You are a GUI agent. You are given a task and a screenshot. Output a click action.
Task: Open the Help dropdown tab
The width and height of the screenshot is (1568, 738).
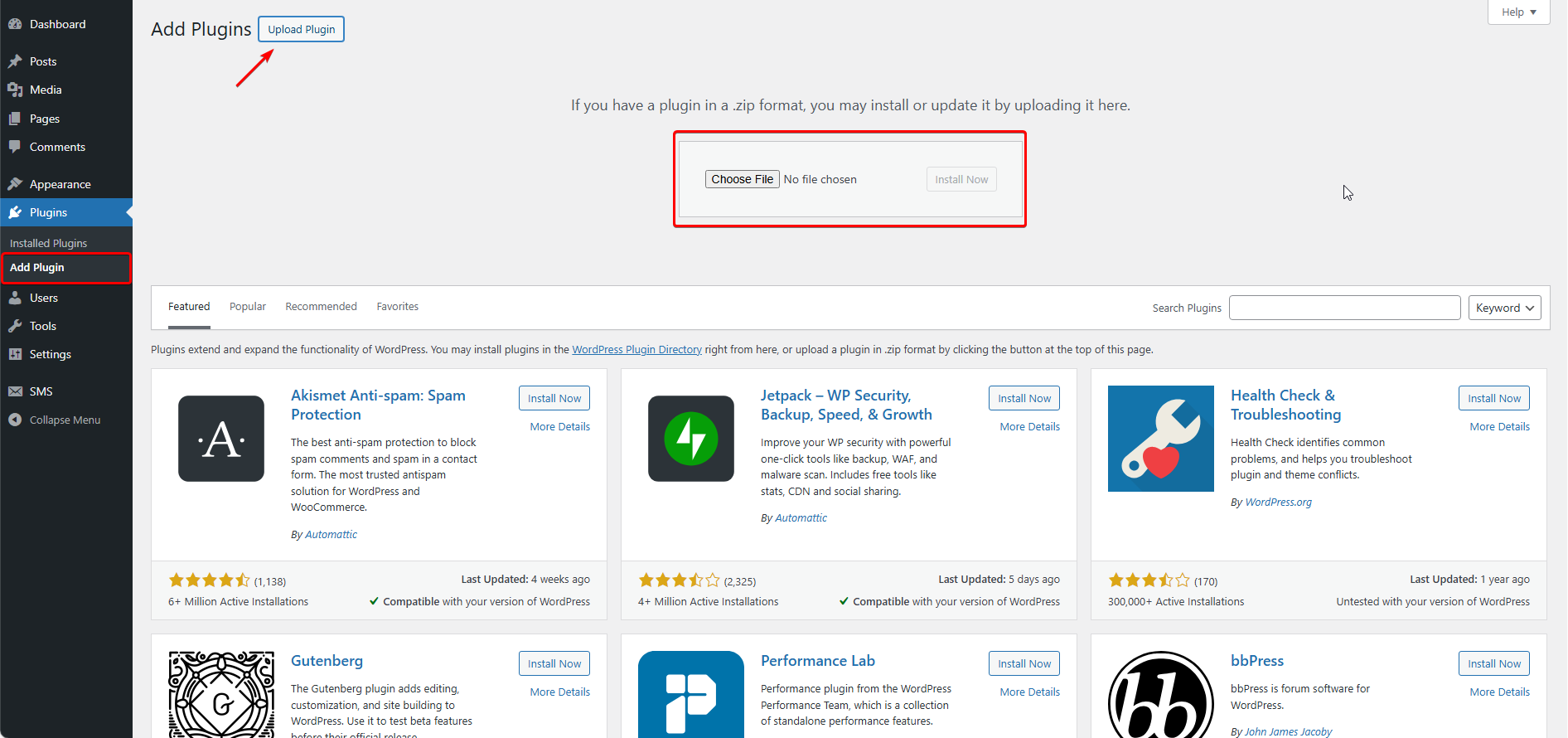[1518, 12]
